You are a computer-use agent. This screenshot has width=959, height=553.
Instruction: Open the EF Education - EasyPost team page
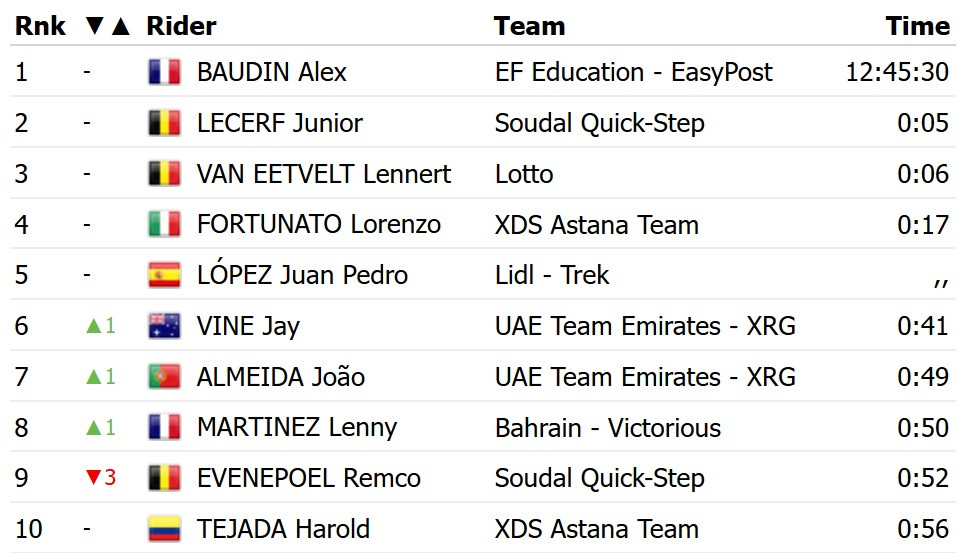(x=634, y=72)
